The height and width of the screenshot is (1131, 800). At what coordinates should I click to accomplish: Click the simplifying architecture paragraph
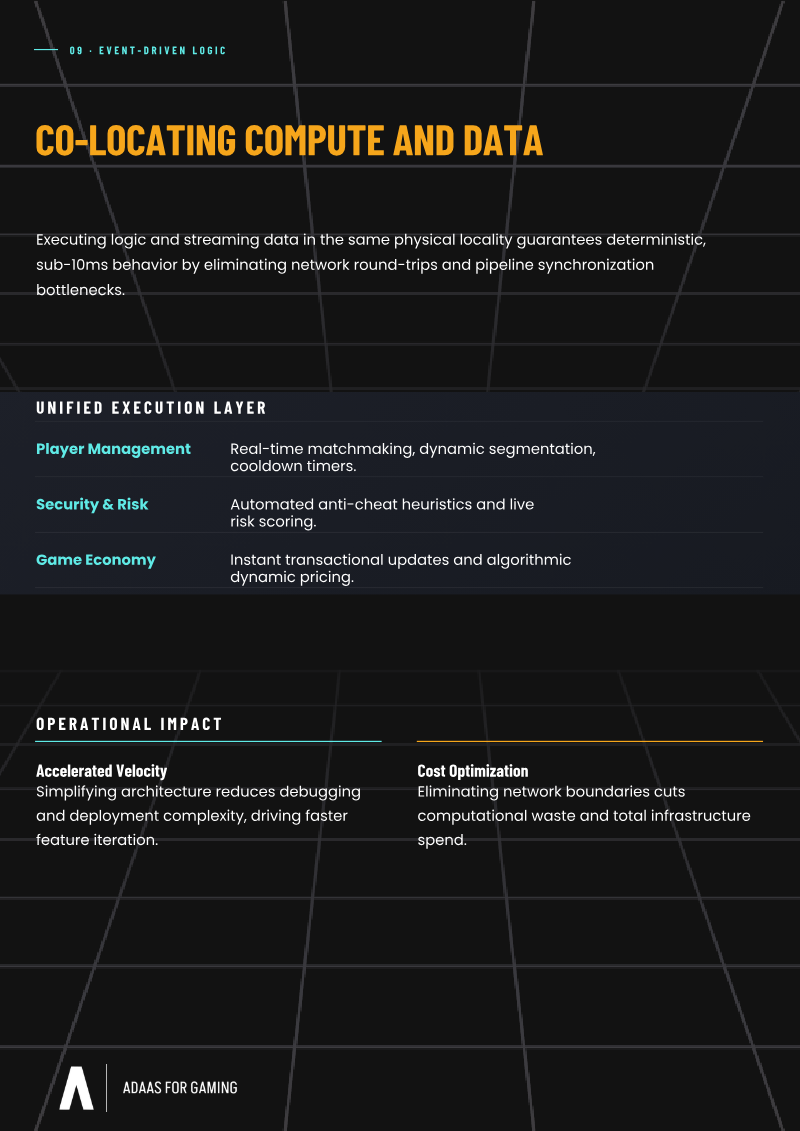point(198,816)
